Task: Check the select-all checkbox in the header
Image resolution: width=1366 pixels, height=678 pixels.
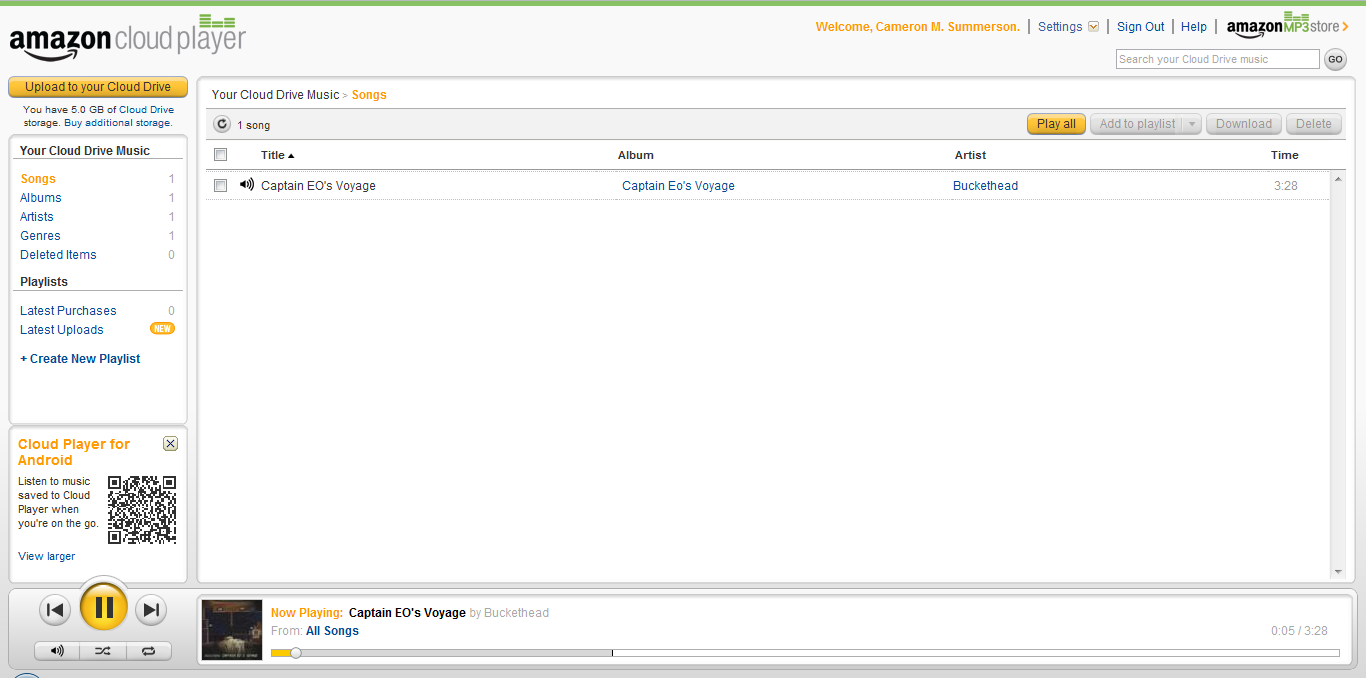Action: click(220, 154)
